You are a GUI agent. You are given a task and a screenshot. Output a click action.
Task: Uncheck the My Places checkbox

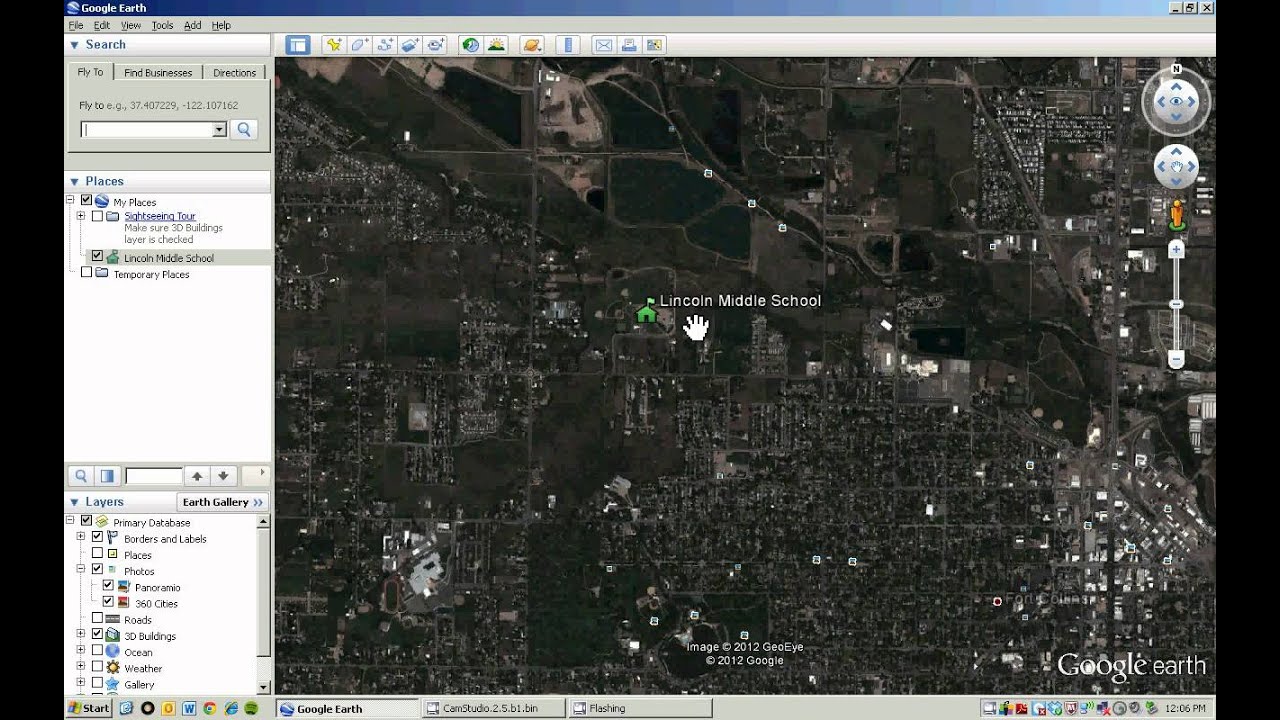tap(86, 201)
